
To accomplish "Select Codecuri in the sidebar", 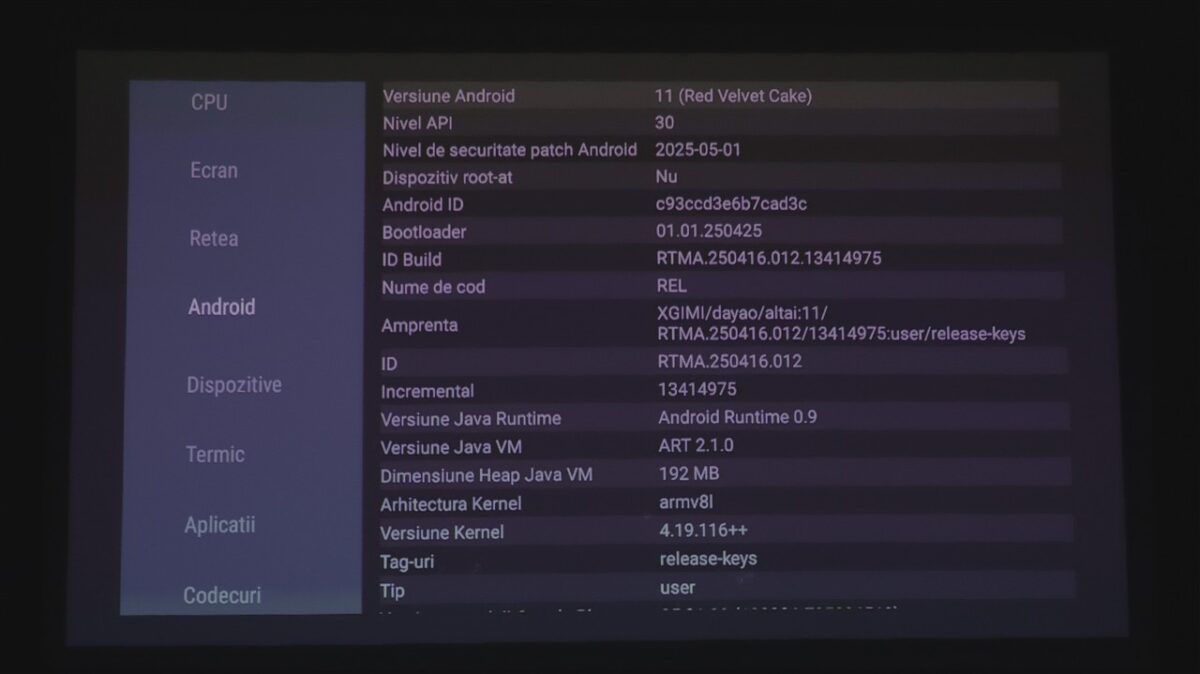I will point(222,595).
